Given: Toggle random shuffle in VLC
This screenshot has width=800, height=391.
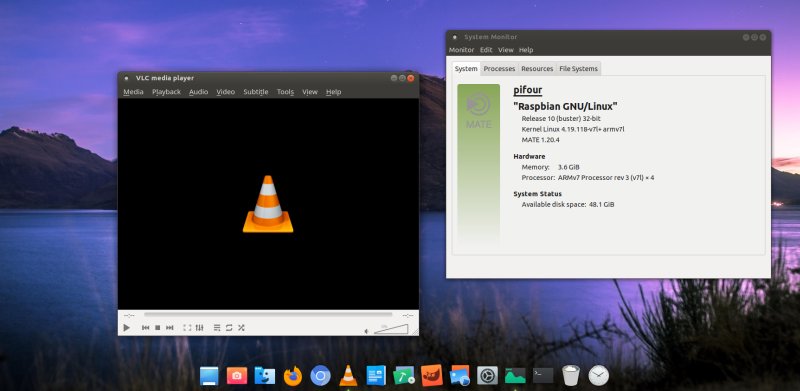Looking at the screenshot, I should pos(241,328).
